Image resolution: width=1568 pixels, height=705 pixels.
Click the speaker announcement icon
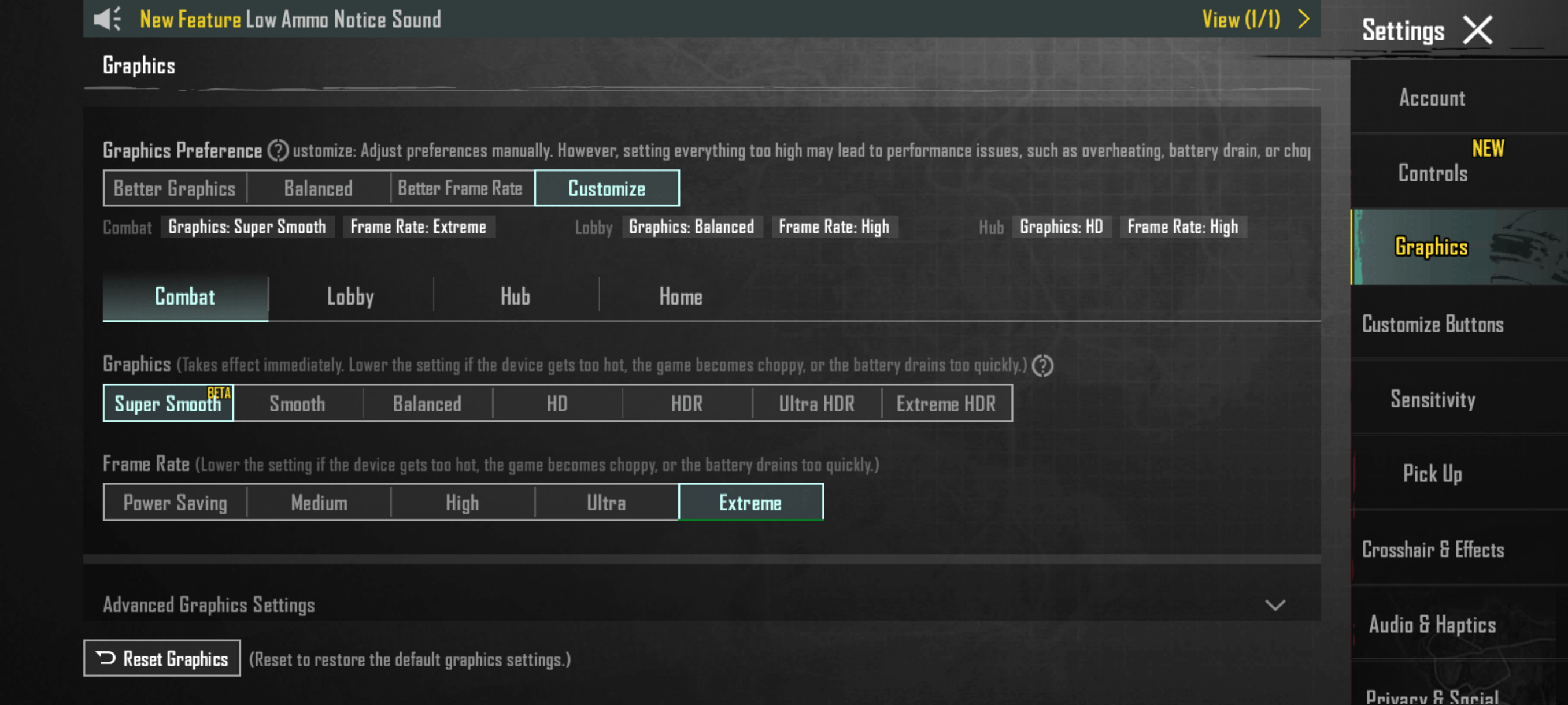click(x=108, y=19)
